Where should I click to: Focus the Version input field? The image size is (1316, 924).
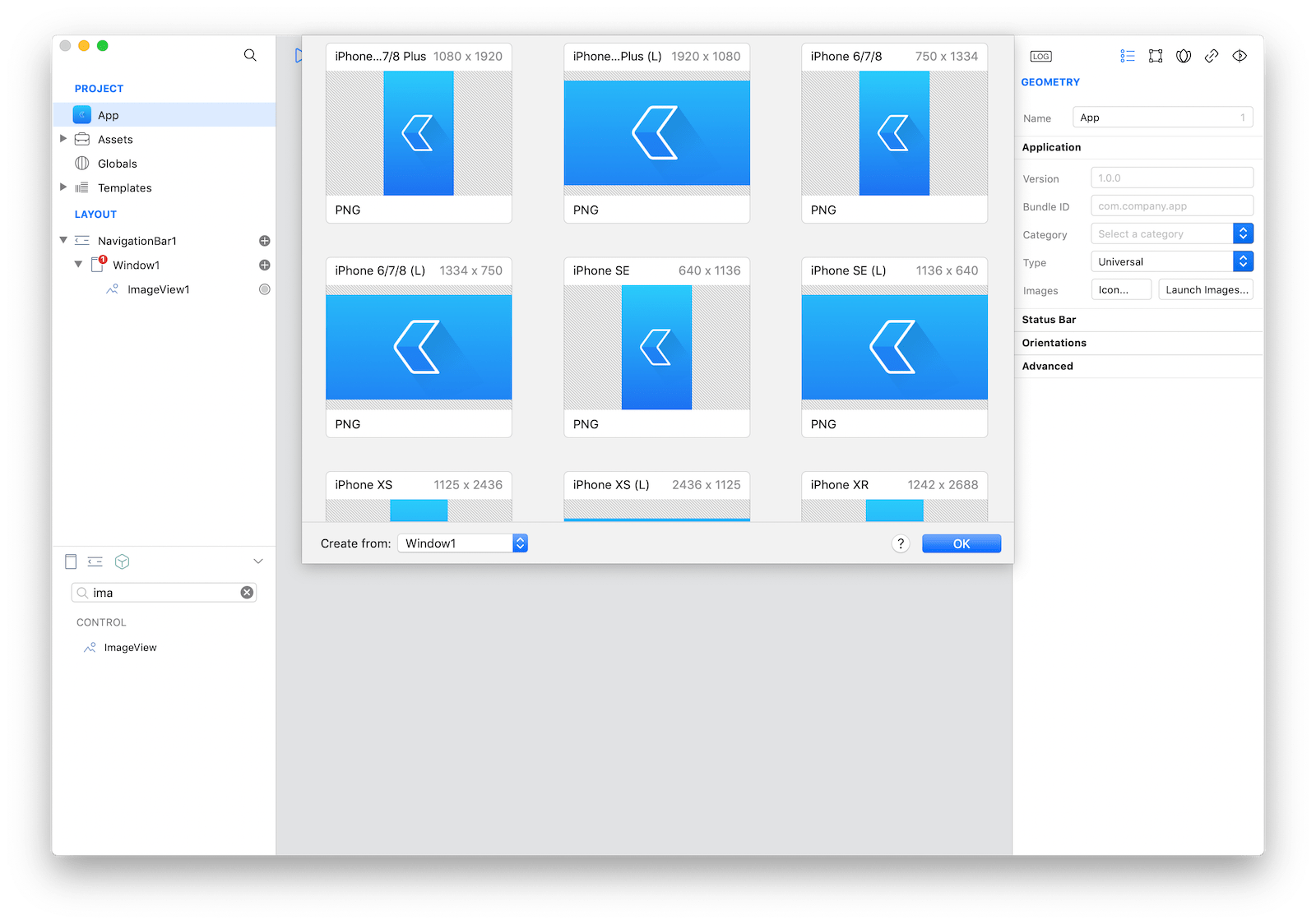[1172, 178]
